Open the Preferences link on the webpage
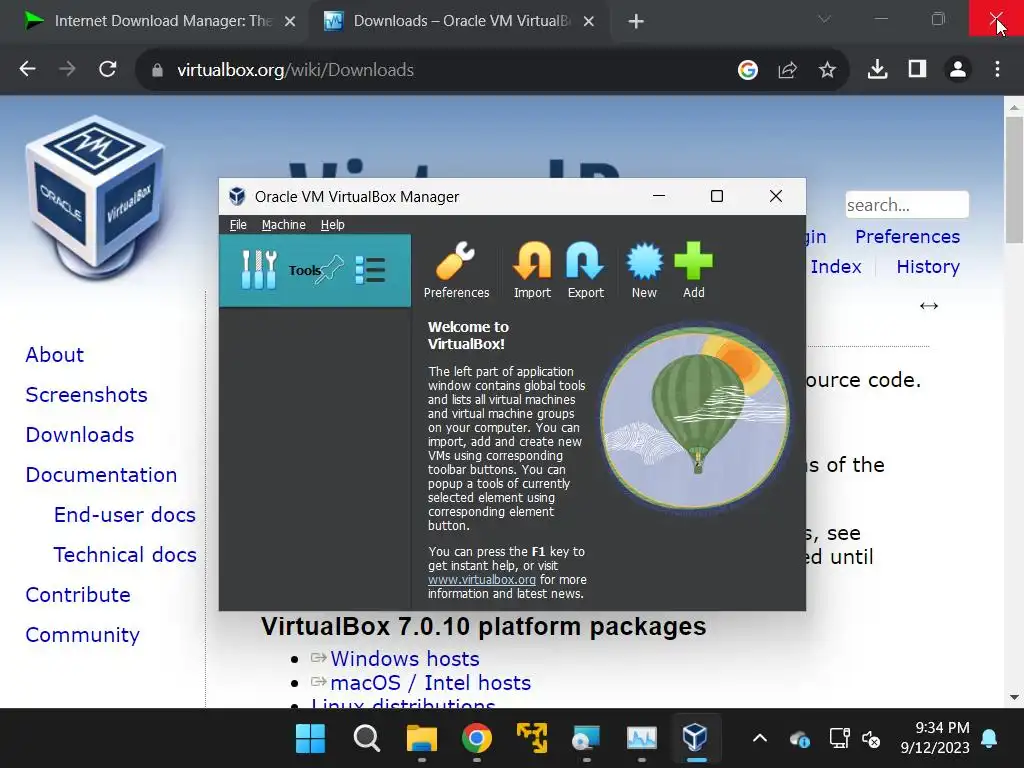Screen dimensions: 1024x768 [x=907, y=236]
